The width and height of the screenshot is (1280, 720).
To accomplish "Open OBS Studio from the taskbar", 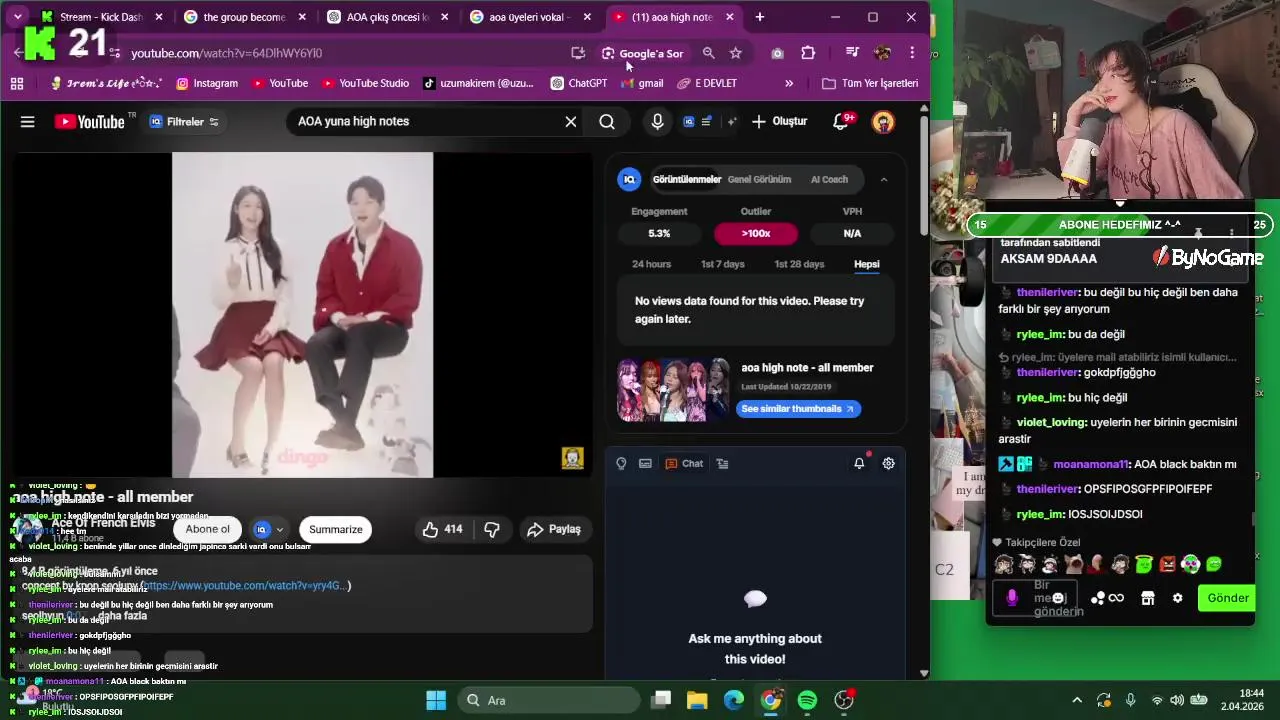I will (x=844, y=700).
